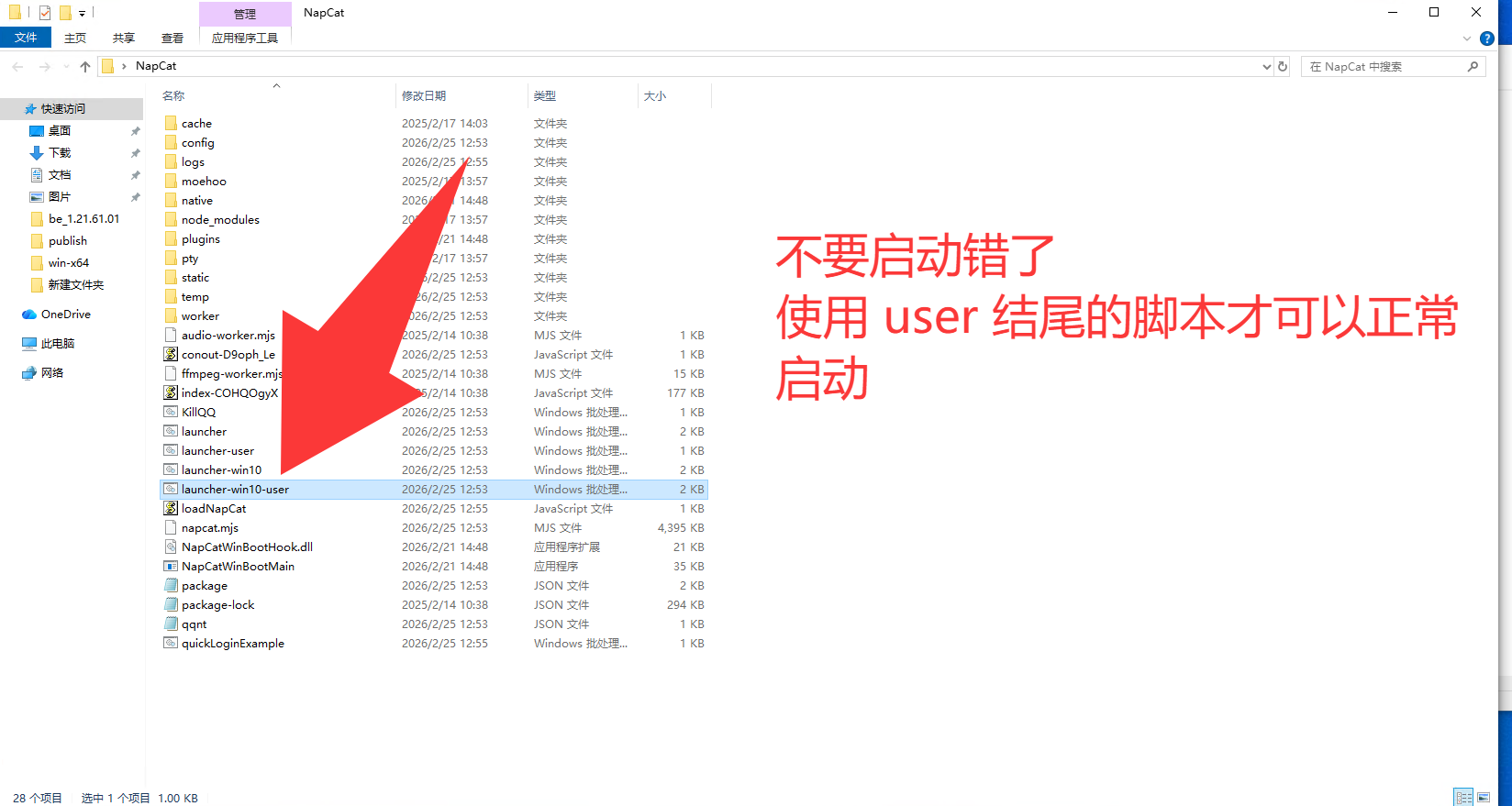Click the Up directory arrow icon

pyautogui.click(x=85, y=66)
